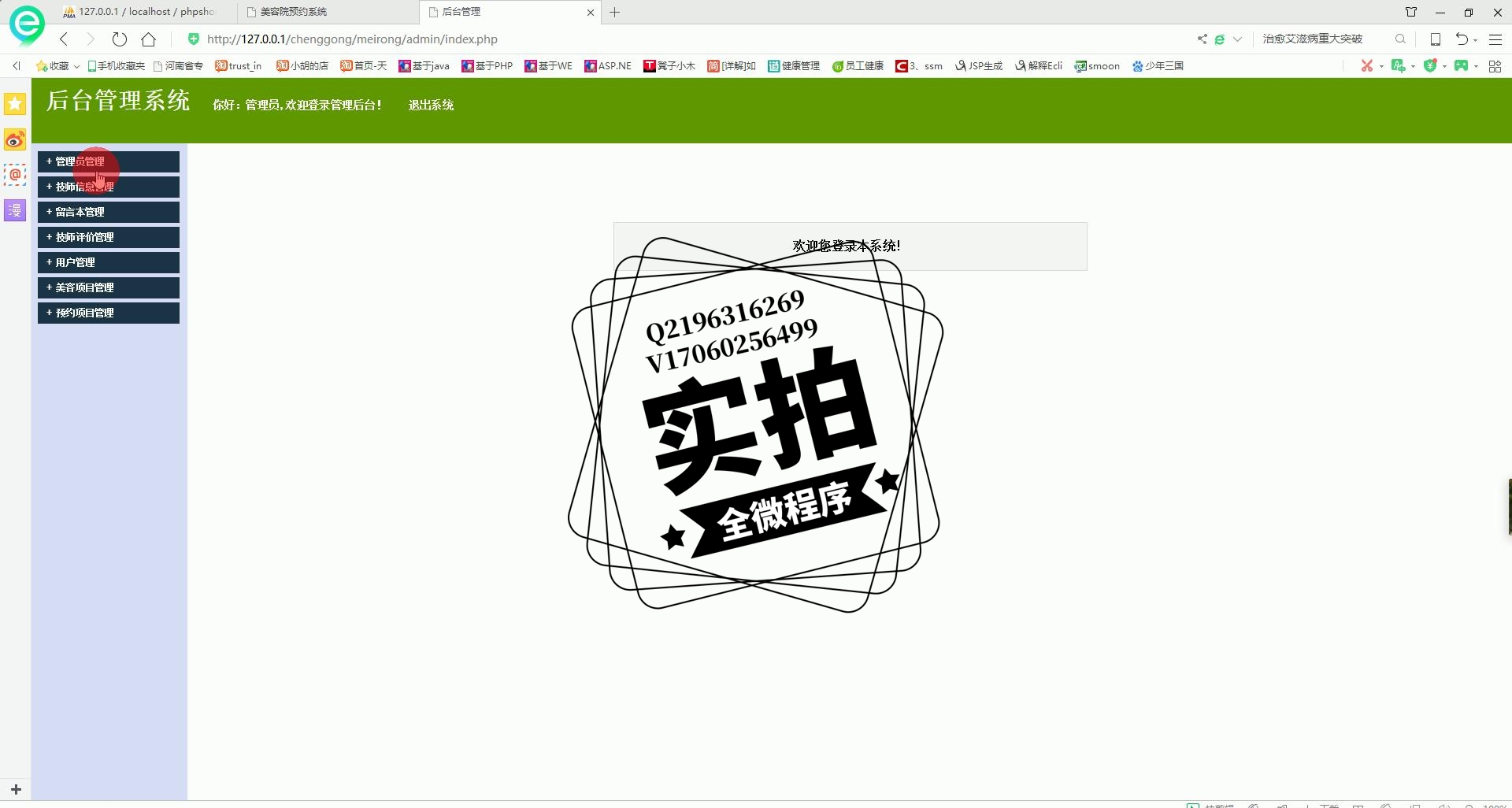Screen dimensions: 1512x808
Task: Click the undo closed-tab icon
Action: point(1462,39)
